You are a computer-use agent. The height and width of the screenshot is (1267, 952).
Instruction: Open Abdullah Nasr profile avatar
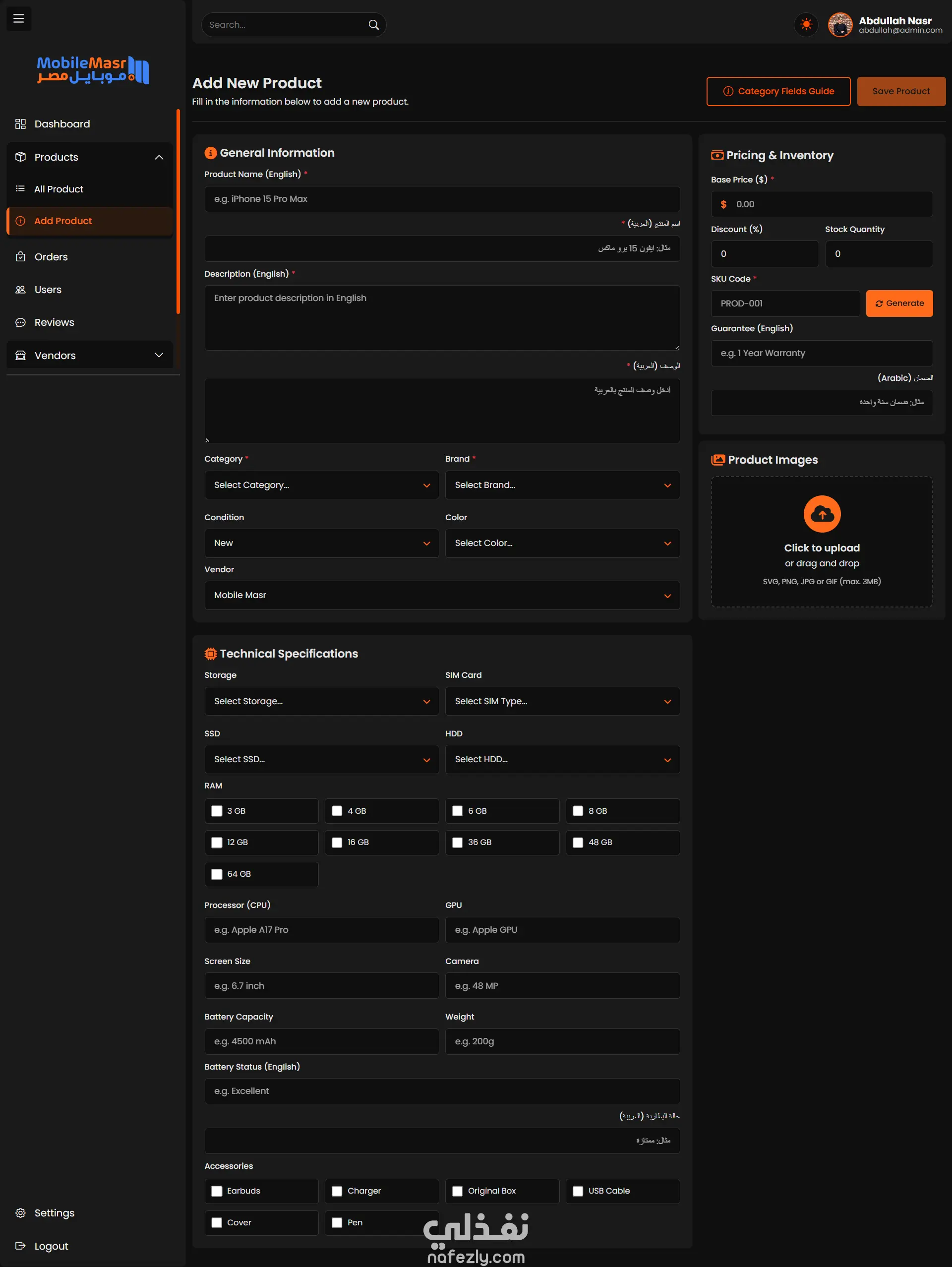[840, 25]
